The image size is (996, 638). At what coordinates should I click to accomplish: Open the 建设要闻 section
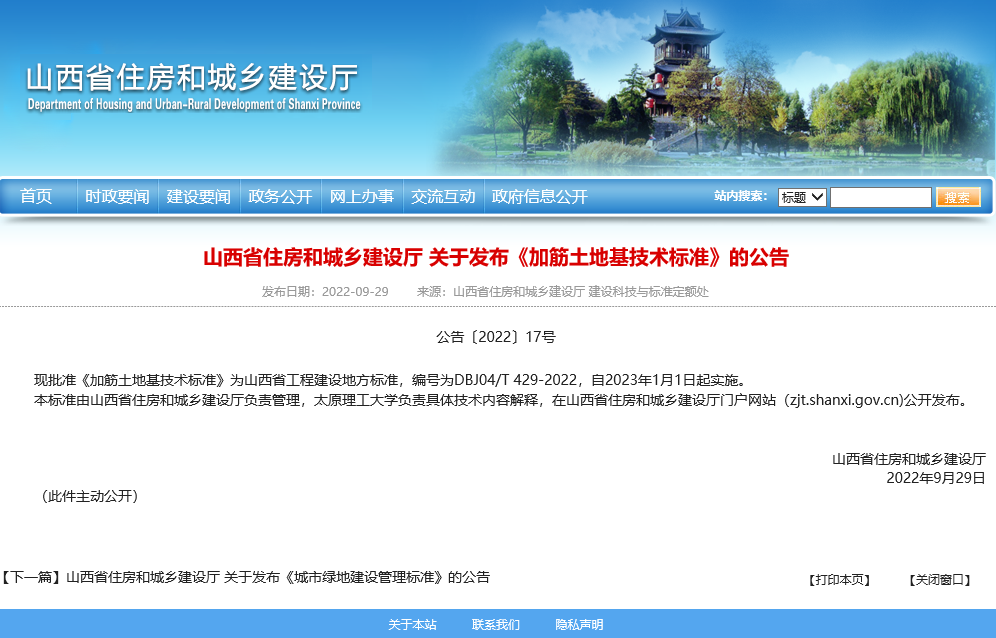[x=198, y=197]
